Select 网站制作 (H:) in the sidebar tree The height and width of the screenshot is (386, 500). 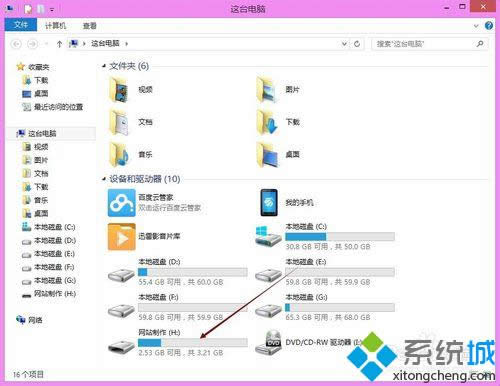click(49, 294)
